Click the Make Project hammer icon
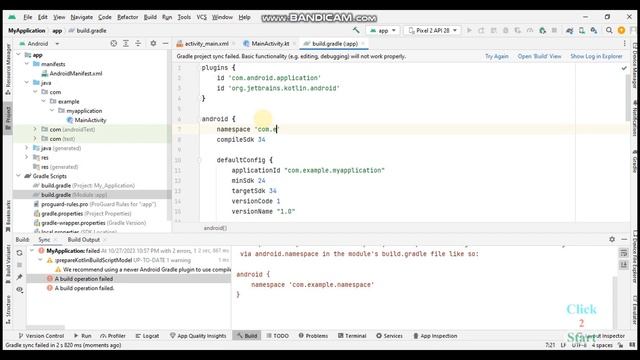Image resolution: width=640 pixels, height=360 pixels. coord(356,30)
